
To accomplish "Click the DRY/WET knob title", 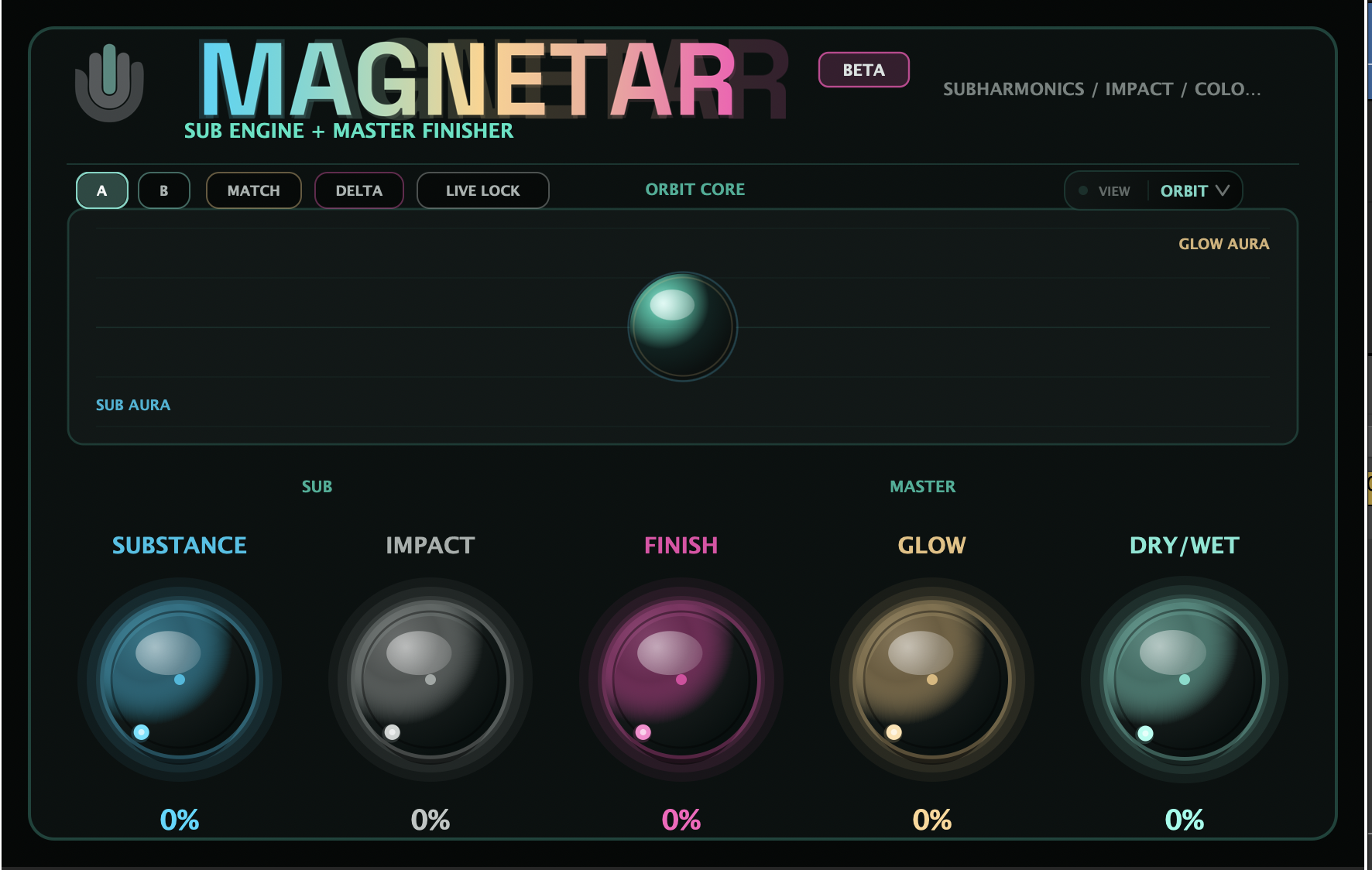I will (x=1185, y=546).
